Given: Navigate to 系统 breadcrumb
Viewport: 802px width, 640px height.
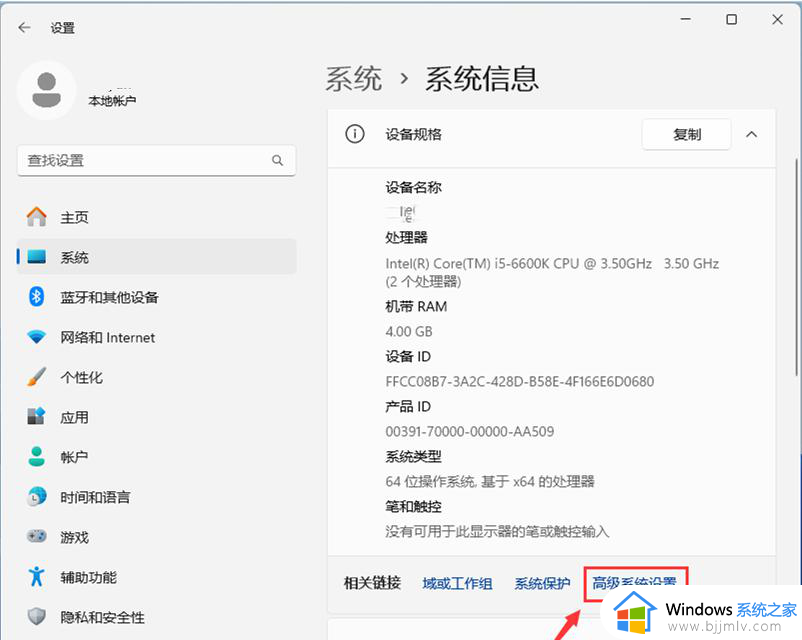Looking at the screenshot, I should [x=353, y=79].
